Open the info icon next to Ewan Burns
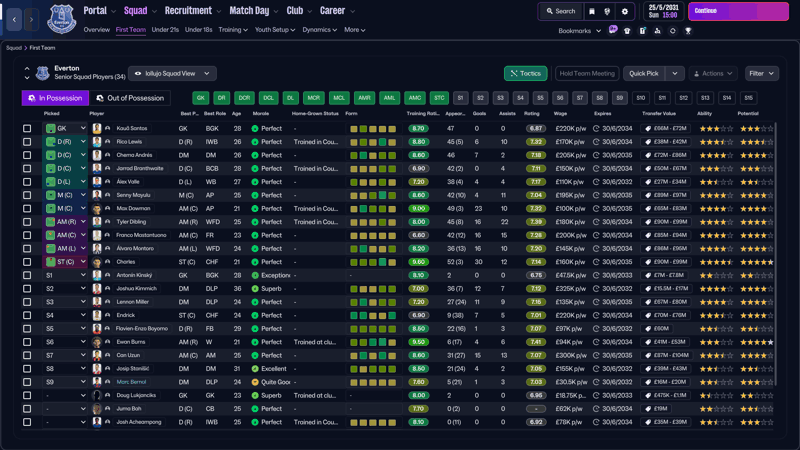This screenshot has width=800, height=450. [x=108, y=342]
